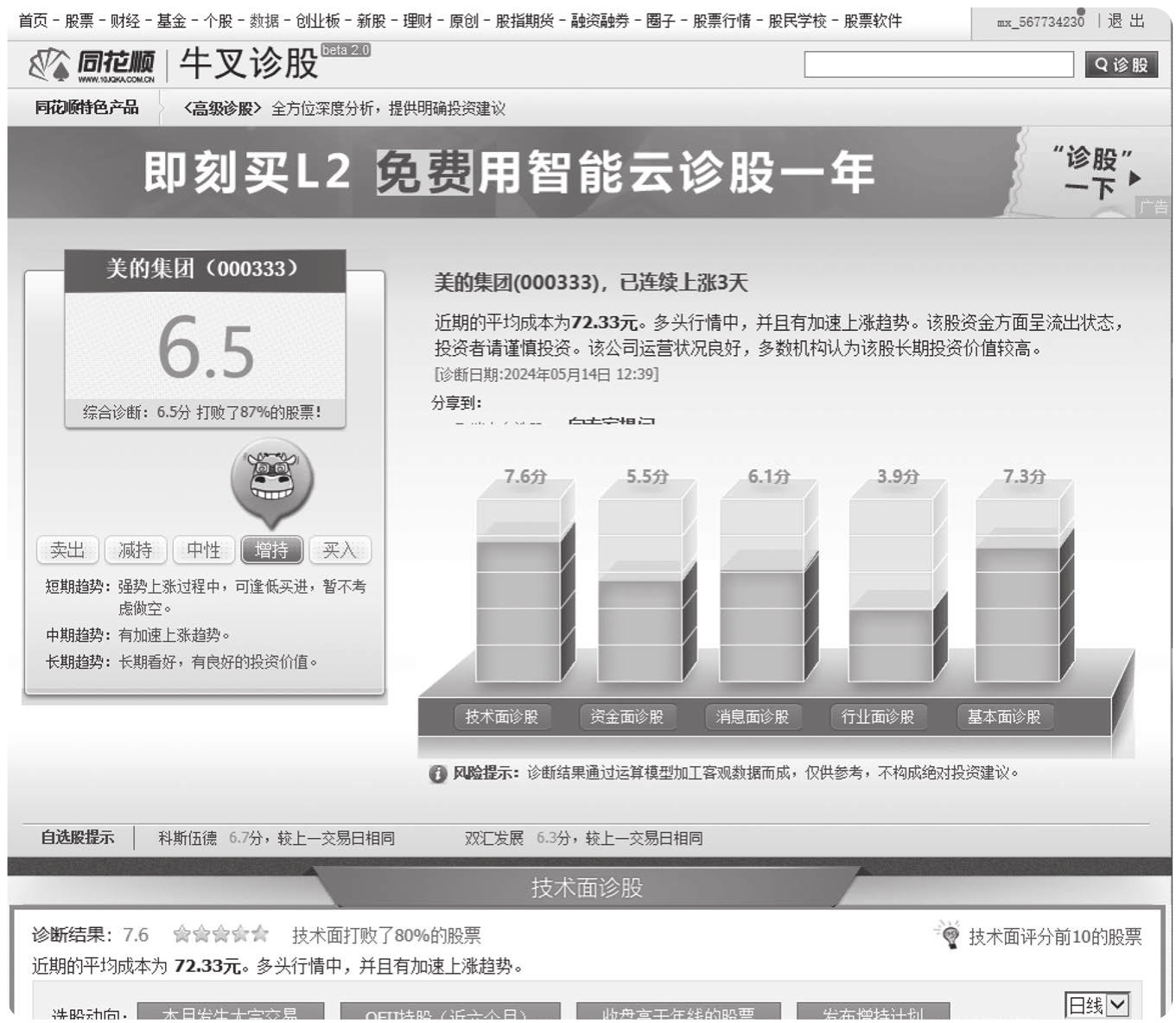Focus the stock code search field
The height and width of the screenshot is (1023, 1176).
click(938, 65)
